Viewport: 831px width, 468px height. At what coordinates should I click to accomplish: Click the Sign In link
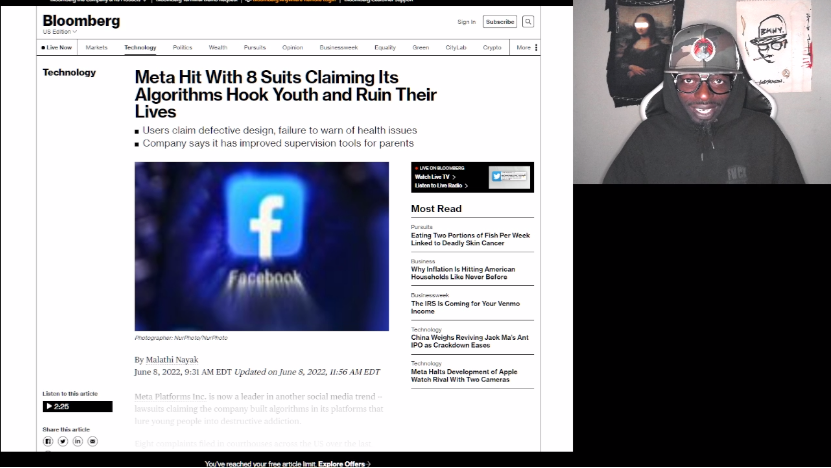point(466,21)
